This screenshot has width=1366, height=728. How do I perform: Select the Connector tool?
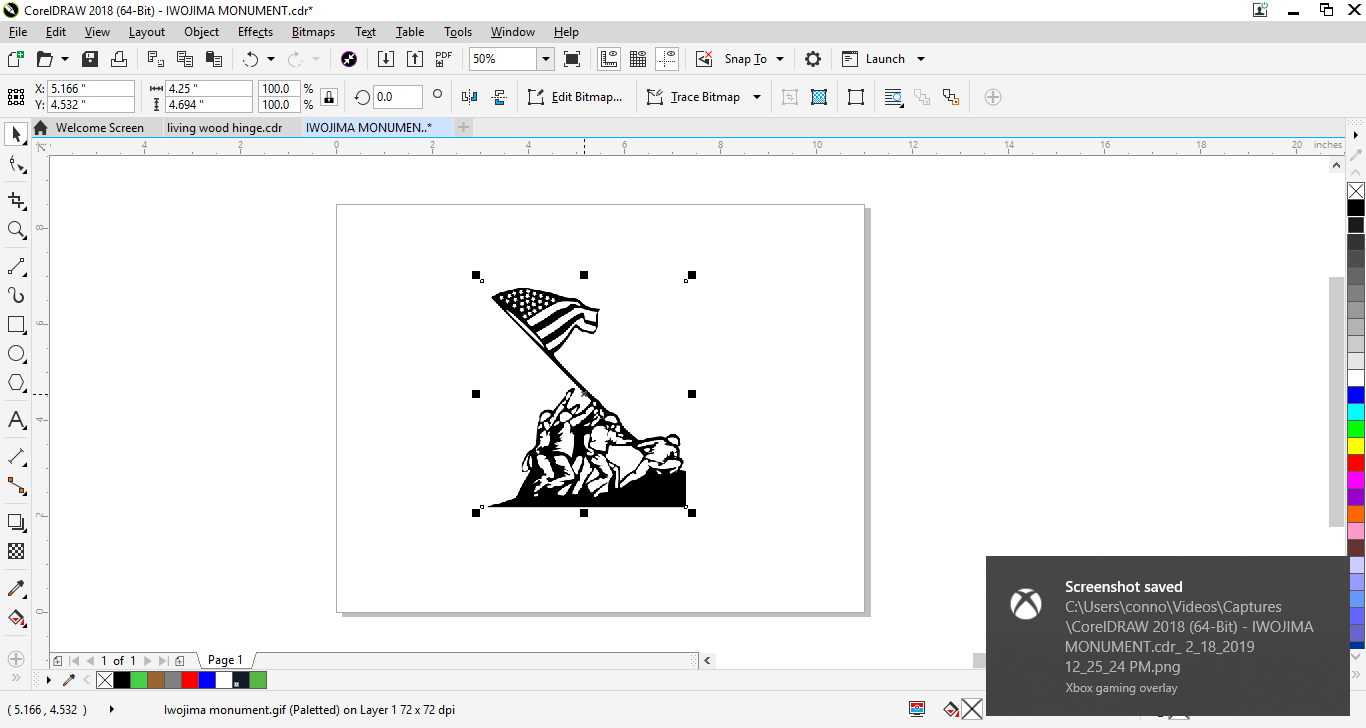pos(16,486)
